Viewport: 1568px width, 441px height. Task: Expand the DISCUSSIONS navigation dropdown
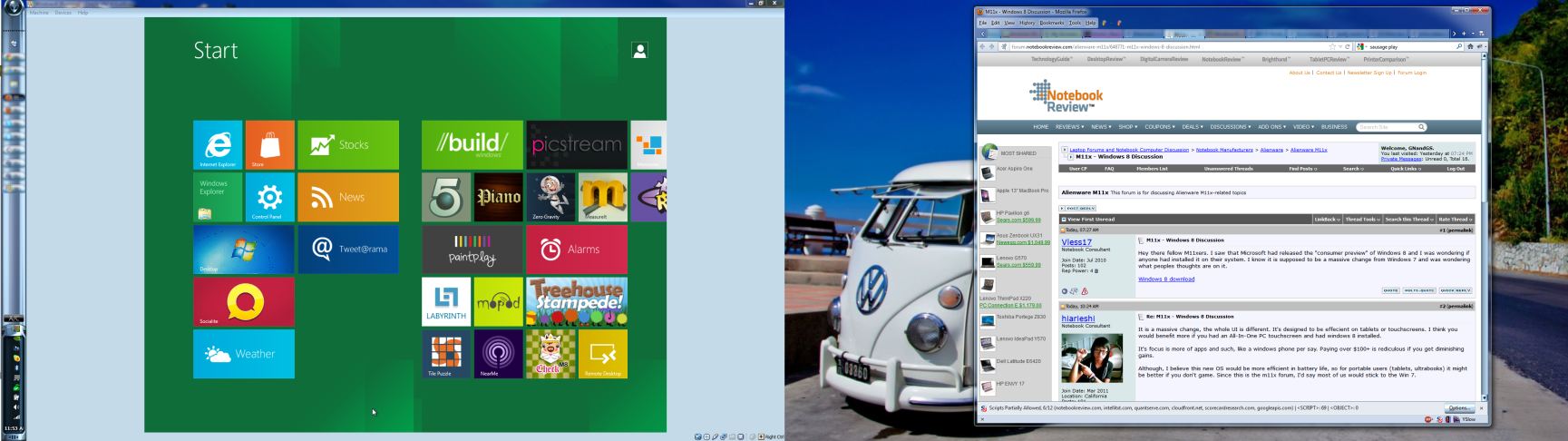tap(1231, 127)
